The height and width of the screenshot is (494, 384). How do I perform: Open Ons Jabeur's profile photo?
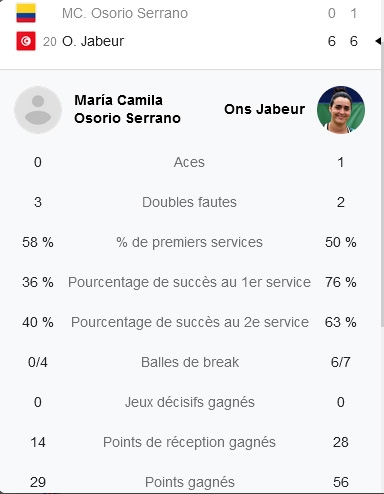(341, 110)
